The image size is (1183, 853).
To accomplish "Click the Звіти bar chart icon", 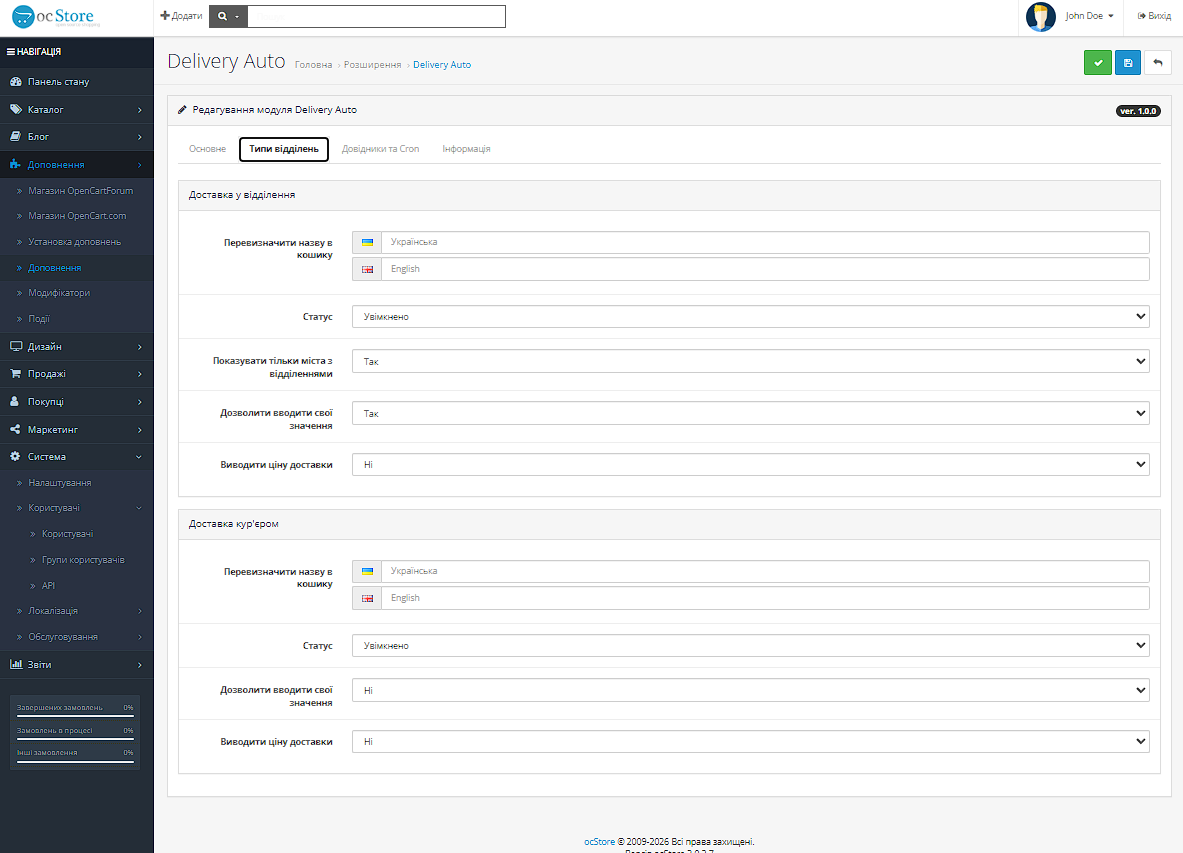I will click(x=15, y=664).
